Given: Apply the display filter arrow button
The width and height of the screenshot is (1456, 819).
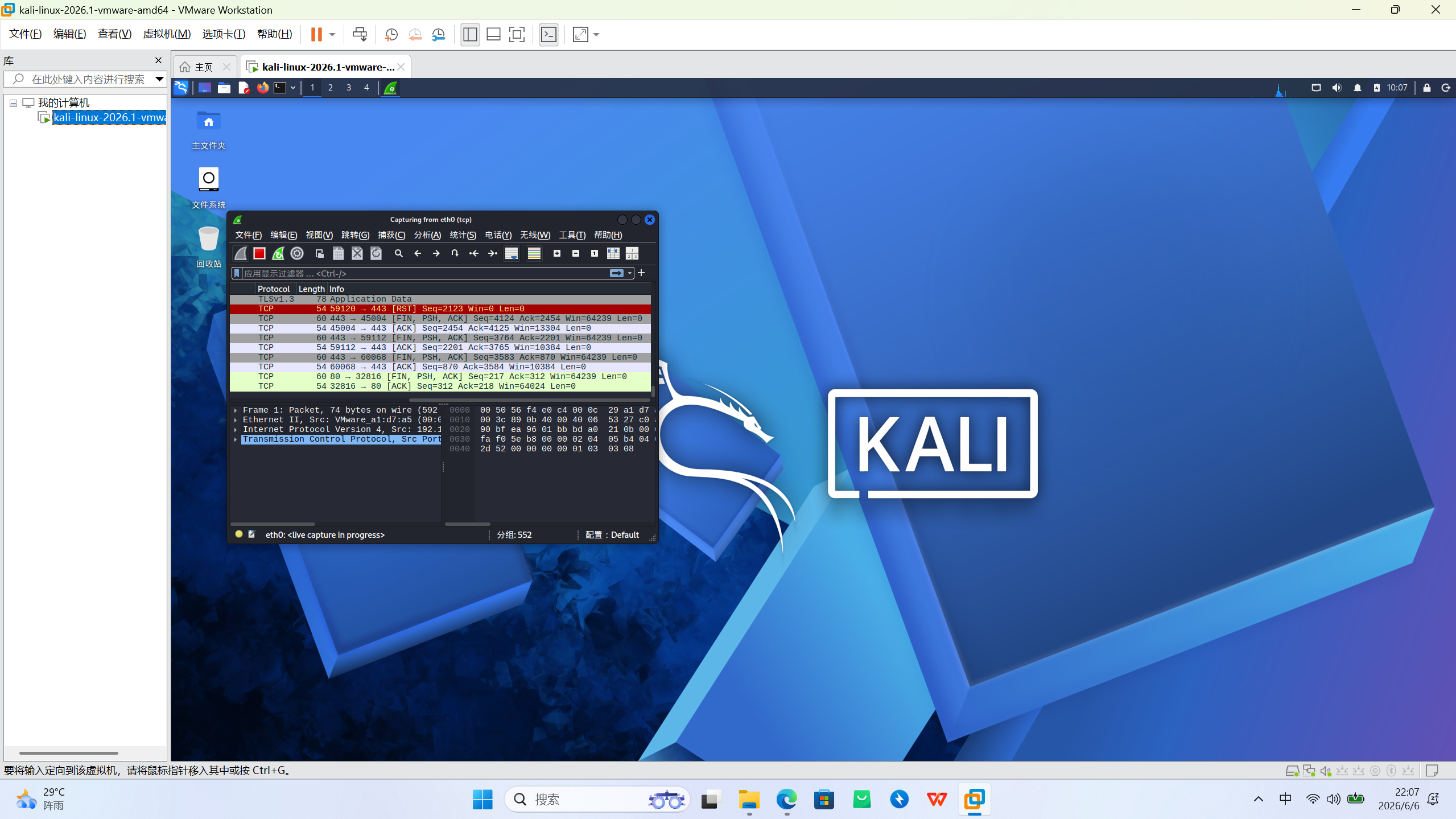Looking at the screenshot, I should click(x=617, y=273).
